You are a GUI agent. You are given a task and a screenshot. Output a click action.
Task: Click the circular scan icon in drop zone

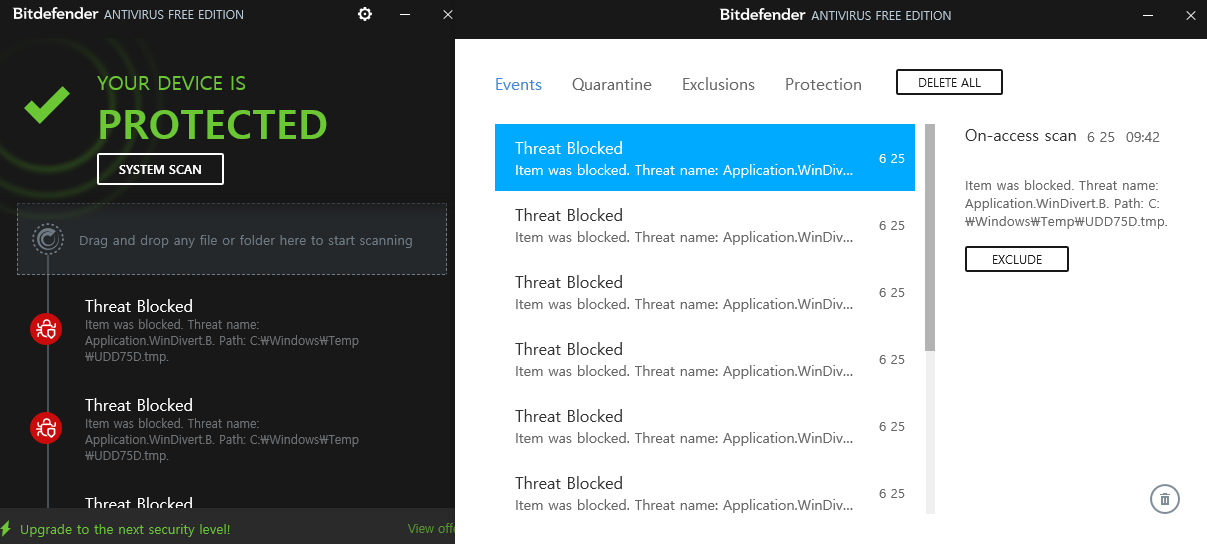47,240
